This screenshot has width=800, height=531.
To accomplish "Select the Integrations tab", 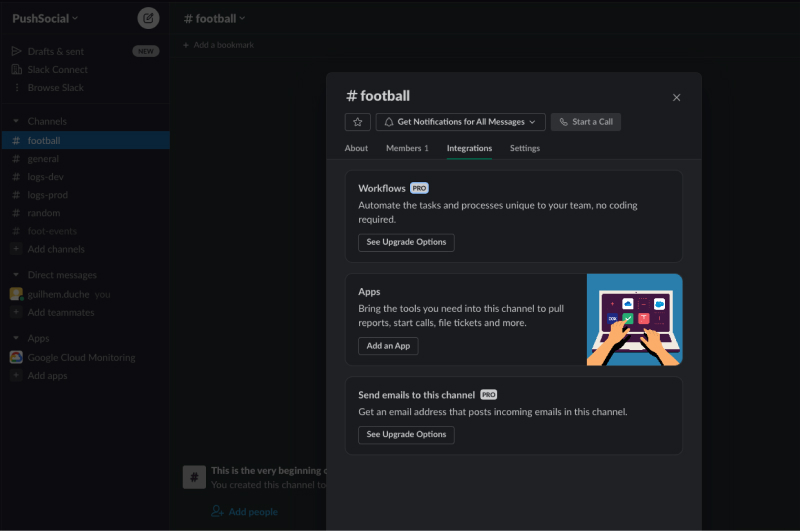I will 469,148.
